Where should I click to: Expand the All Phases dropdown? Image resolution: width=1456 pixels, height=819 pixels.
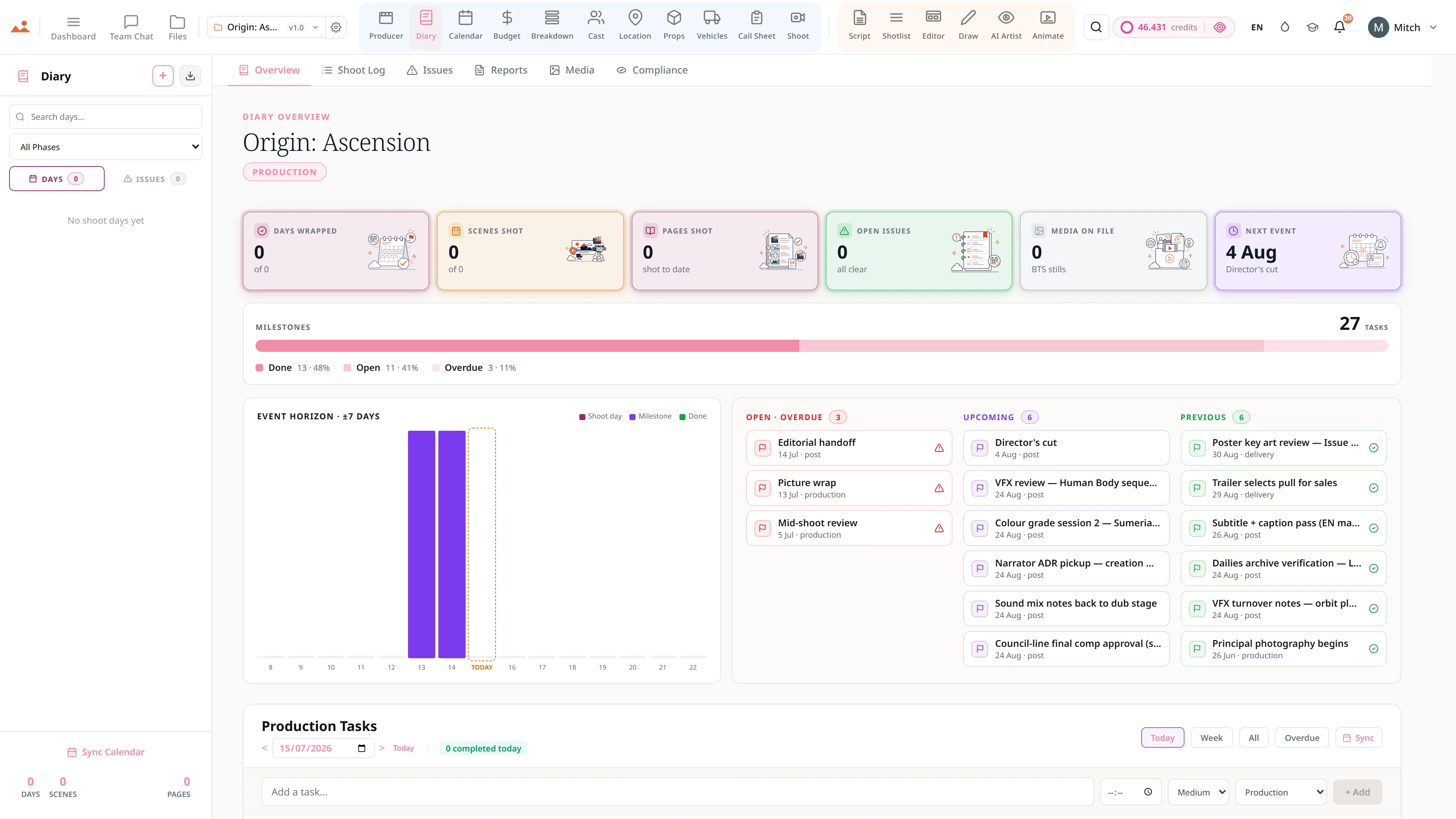click(106, 147)
